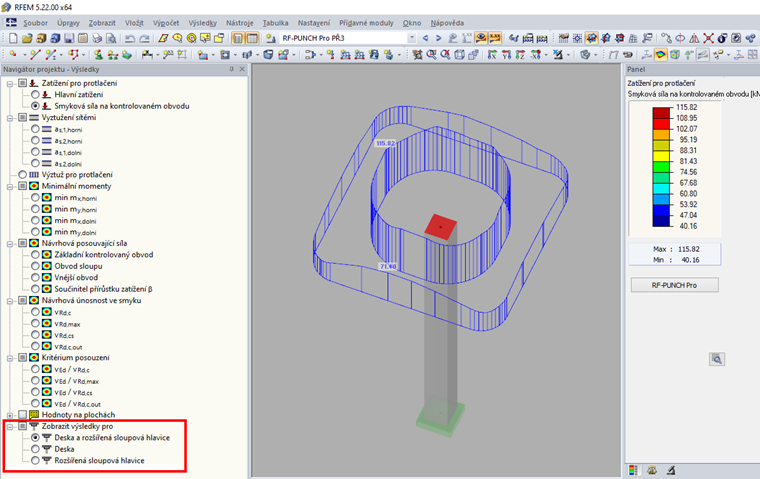Open the color scale tab icon below Panel
Image resolution: width=760 pixels, height=479 pixels.
pyautogui.click(x=633, y=470)
